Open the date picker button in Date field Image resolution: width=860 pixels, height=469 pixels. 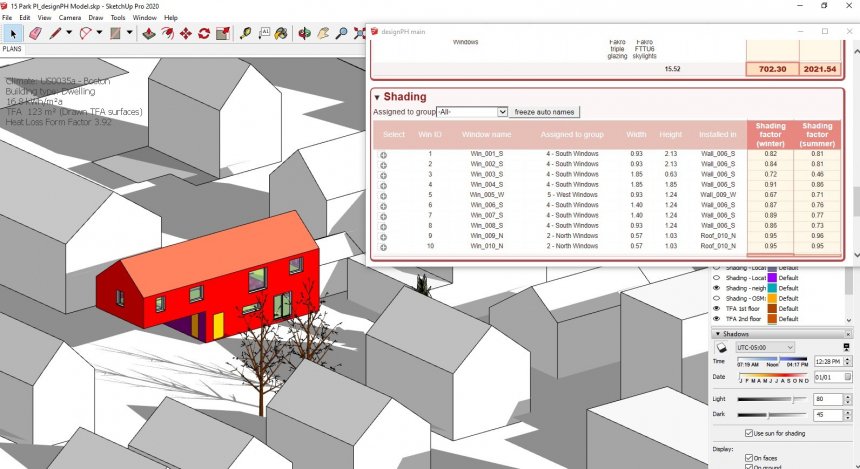(x=847, y=377)
